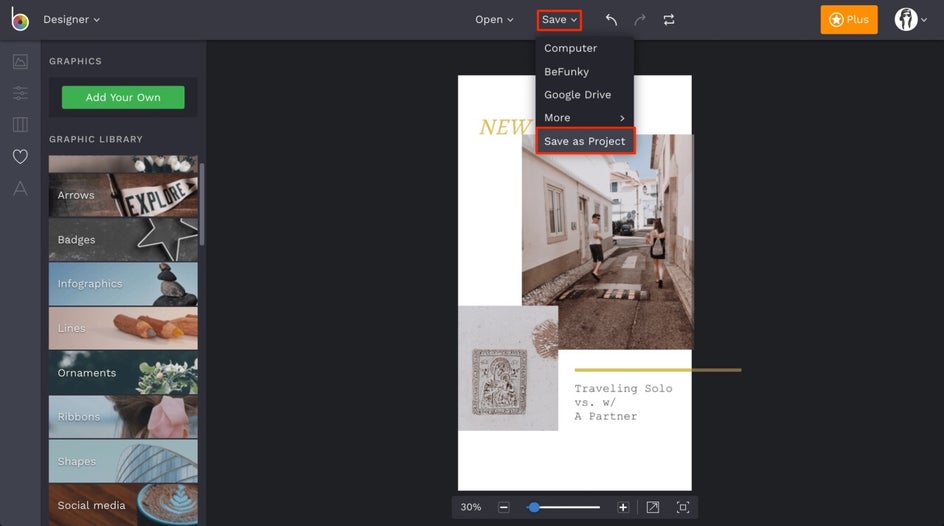Toggle the Save dropdown menu
Screen dimensions: 944x526
coord(559,20)
